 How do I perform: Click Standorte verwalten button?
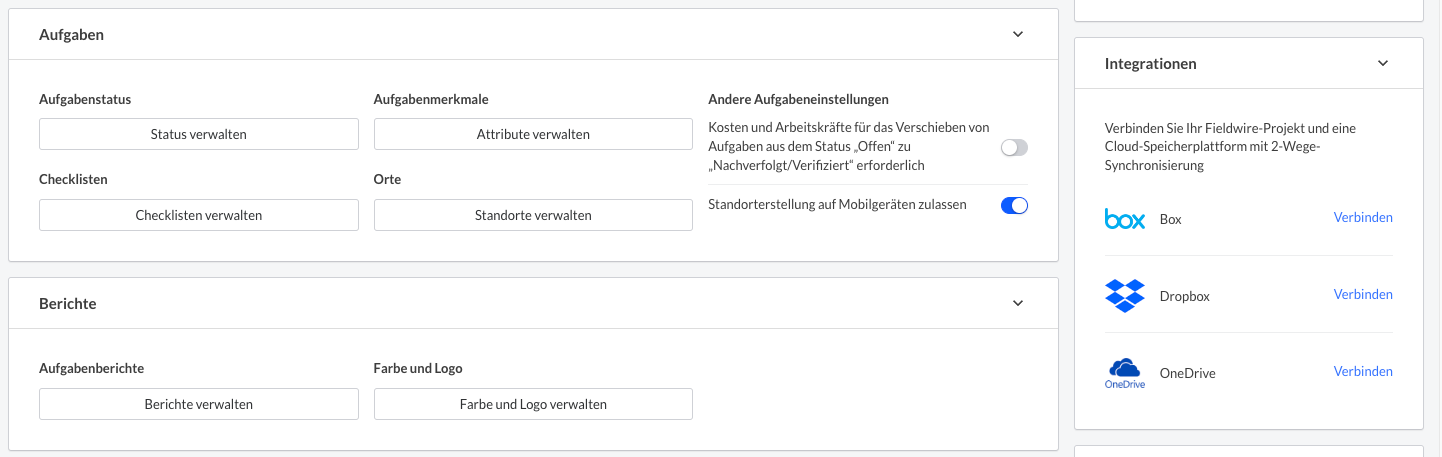coord(533,215)
